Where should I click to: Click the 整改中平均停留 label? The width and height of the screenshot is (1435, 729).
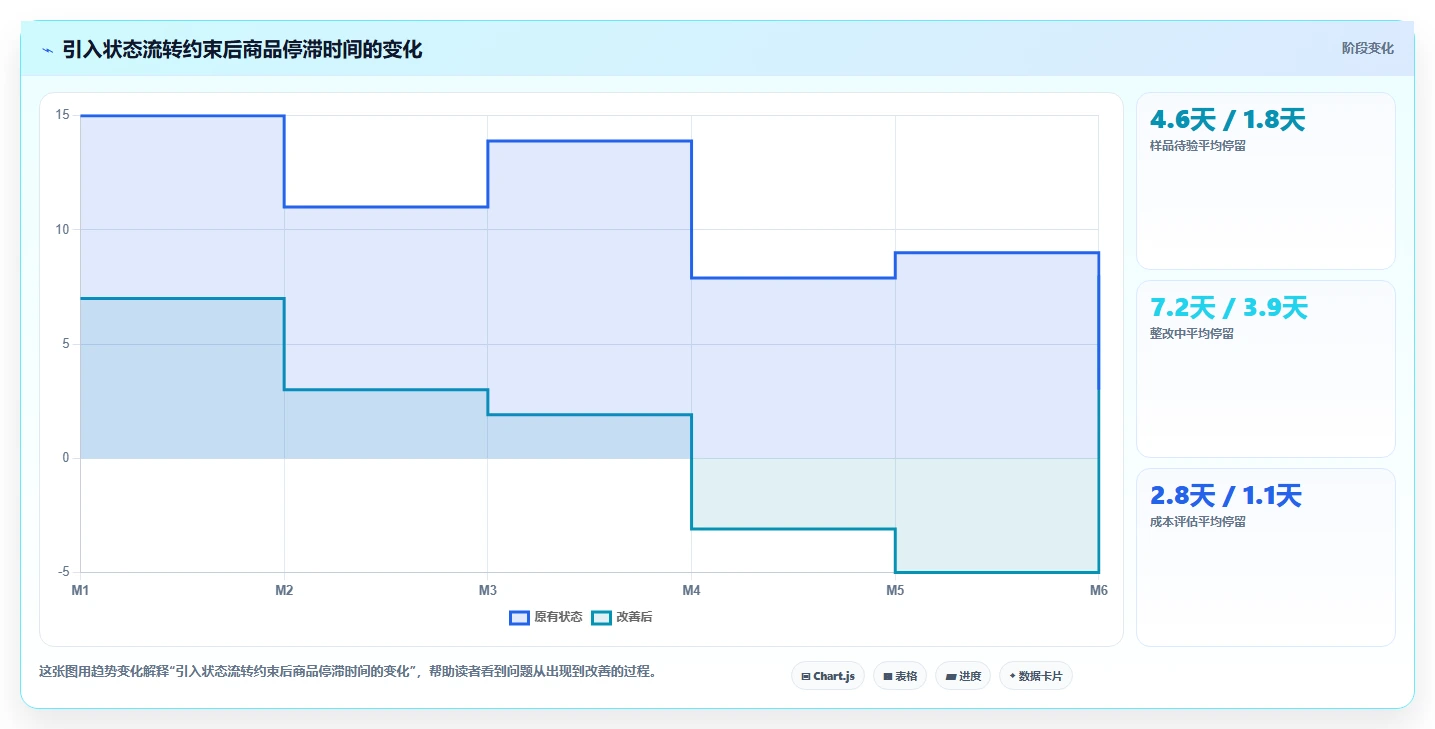coord(1192,334)
